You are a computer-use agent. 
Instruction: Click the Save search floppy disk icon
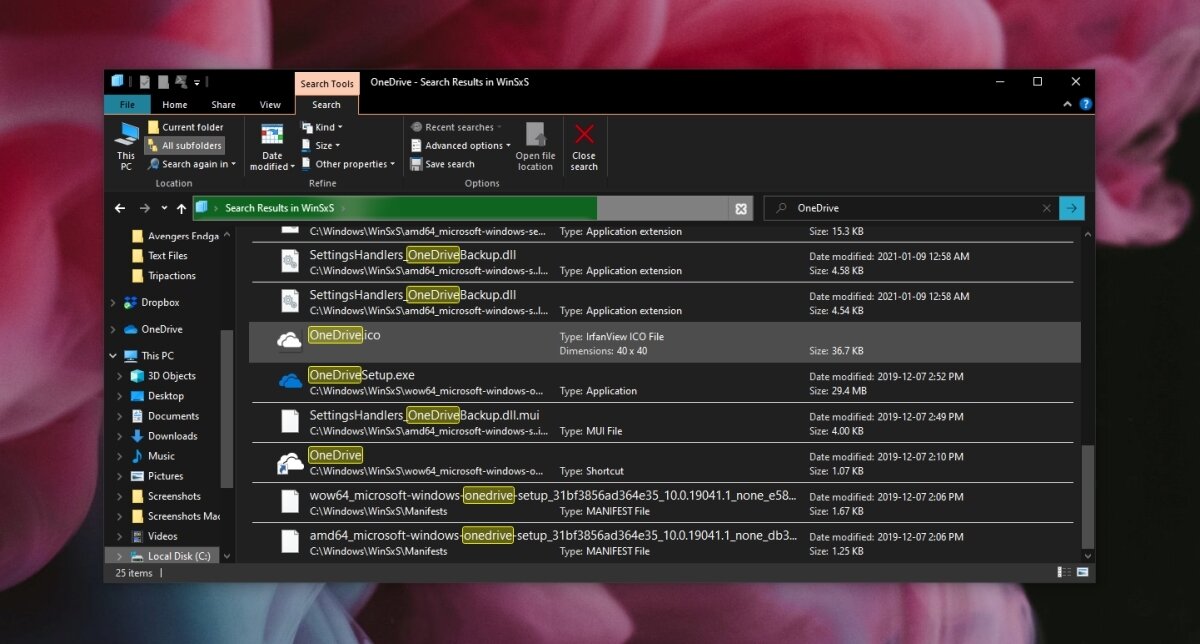[x=415, y=164]
